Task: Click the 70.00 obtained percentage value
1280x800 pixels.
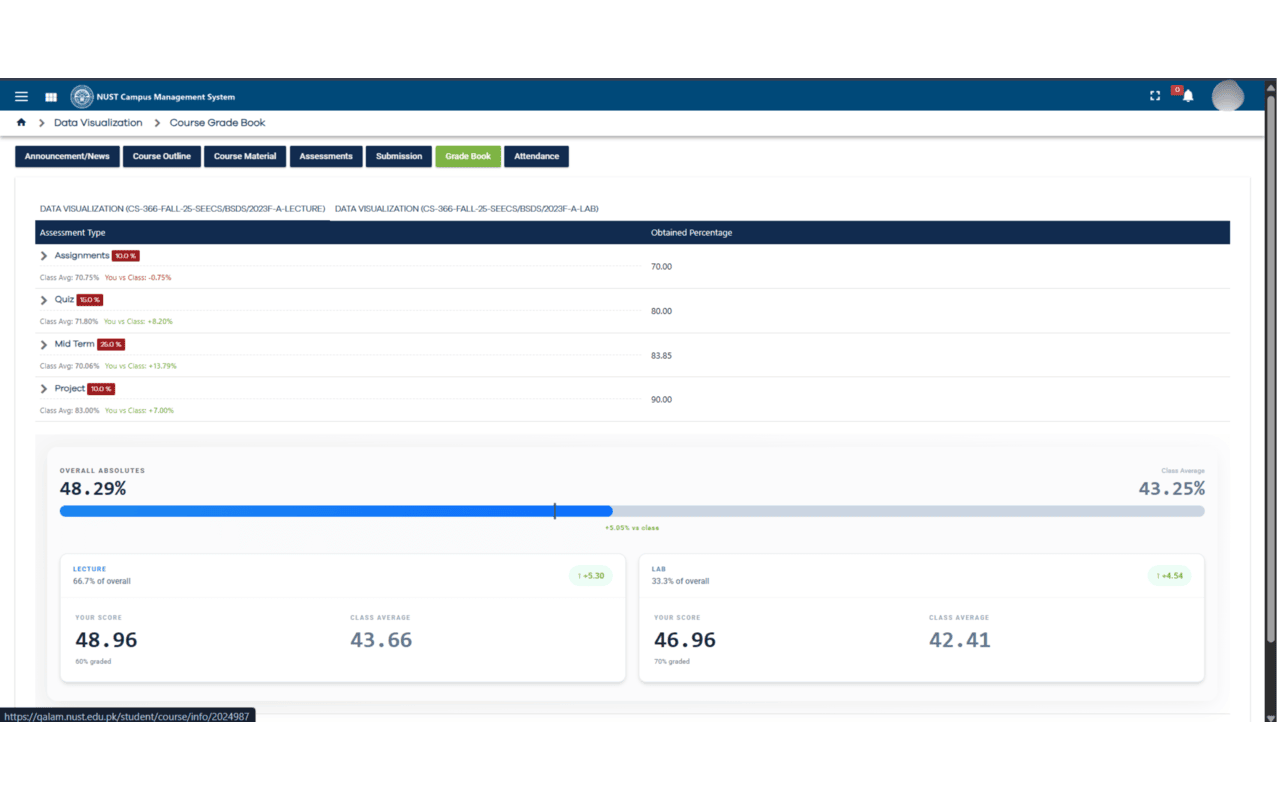Action: (x=661, y=267)
